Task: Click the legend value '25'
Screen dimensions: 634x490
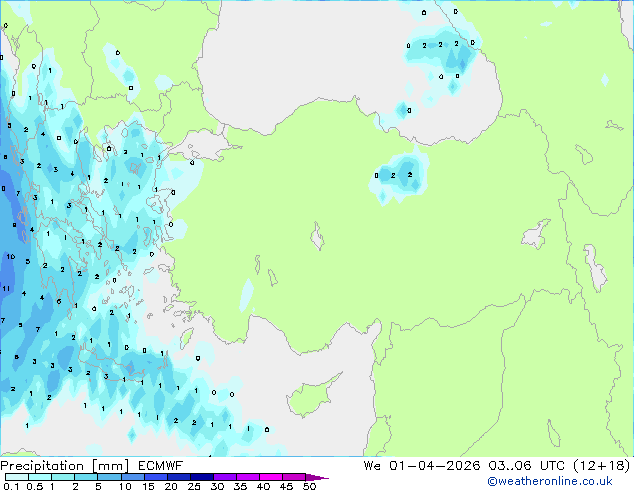Action: click(194, 486)
